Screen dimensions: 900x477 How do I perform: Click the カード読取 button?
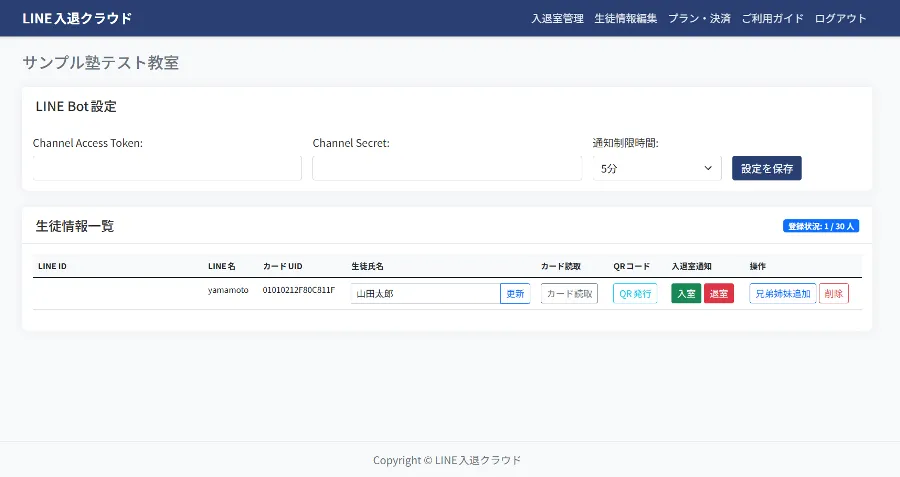pyautogui.click(x=569, y=294)
